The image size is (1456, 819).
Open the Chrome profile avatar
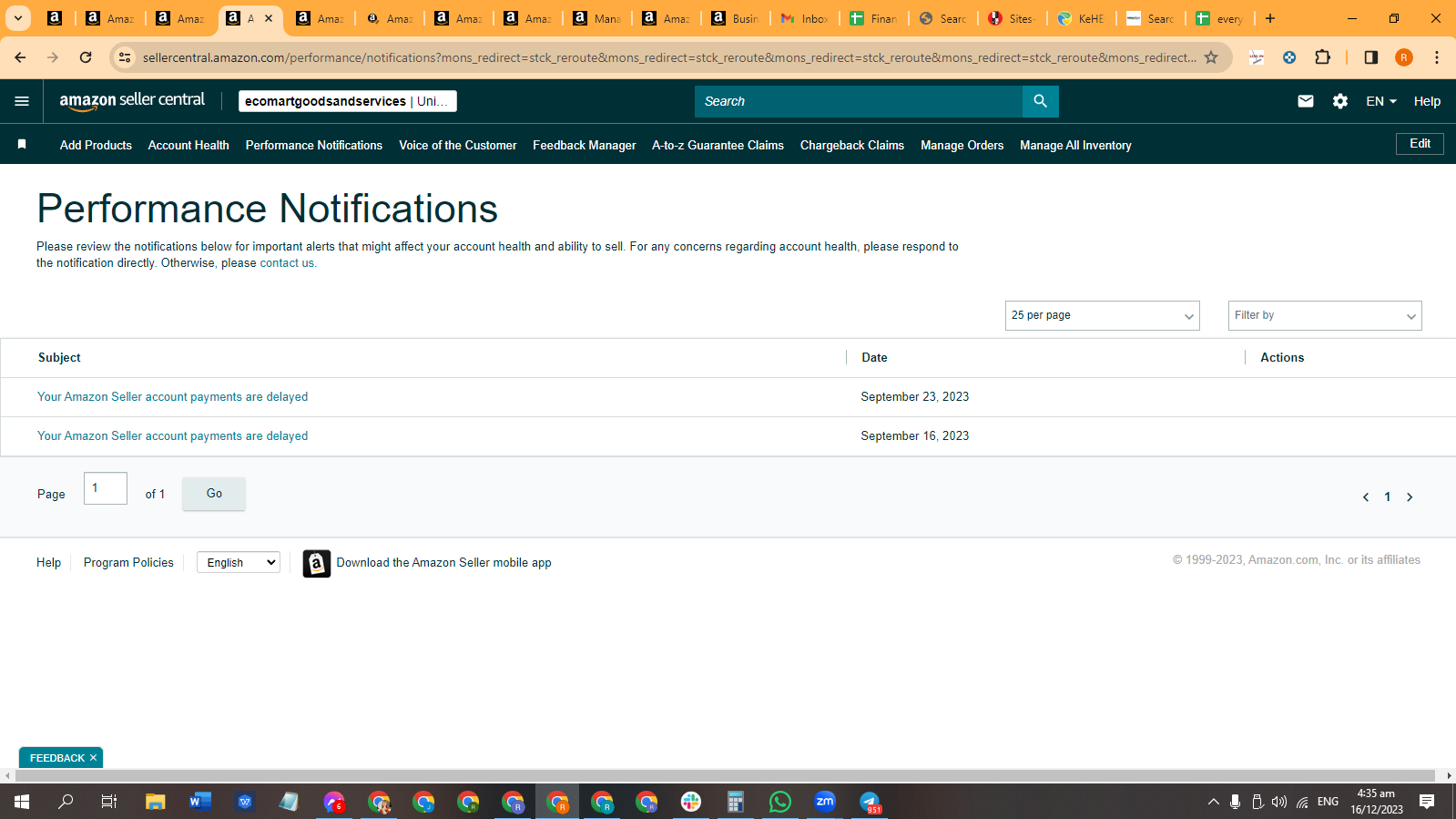[1403, 57]
